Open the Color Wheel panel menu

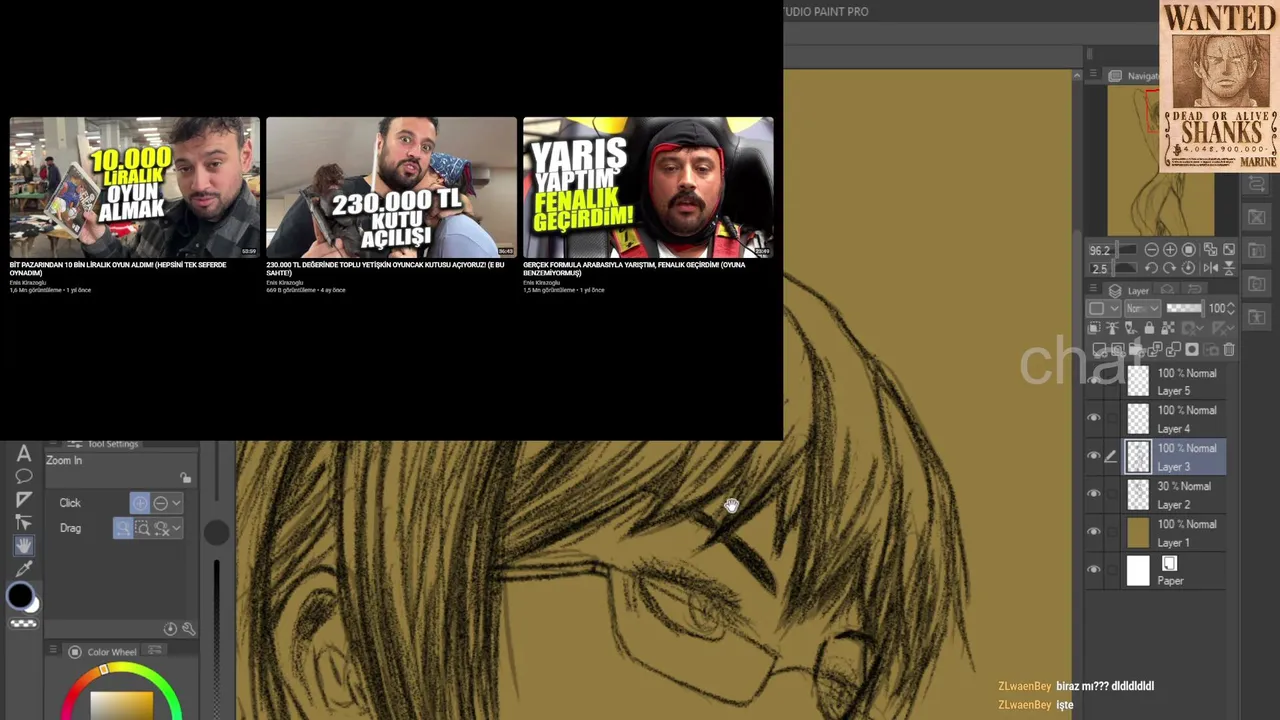pos(52,652)
